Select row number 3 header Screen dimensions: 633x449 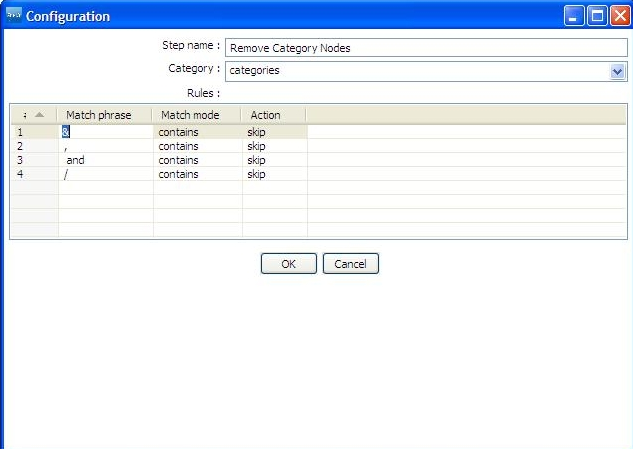34,160
